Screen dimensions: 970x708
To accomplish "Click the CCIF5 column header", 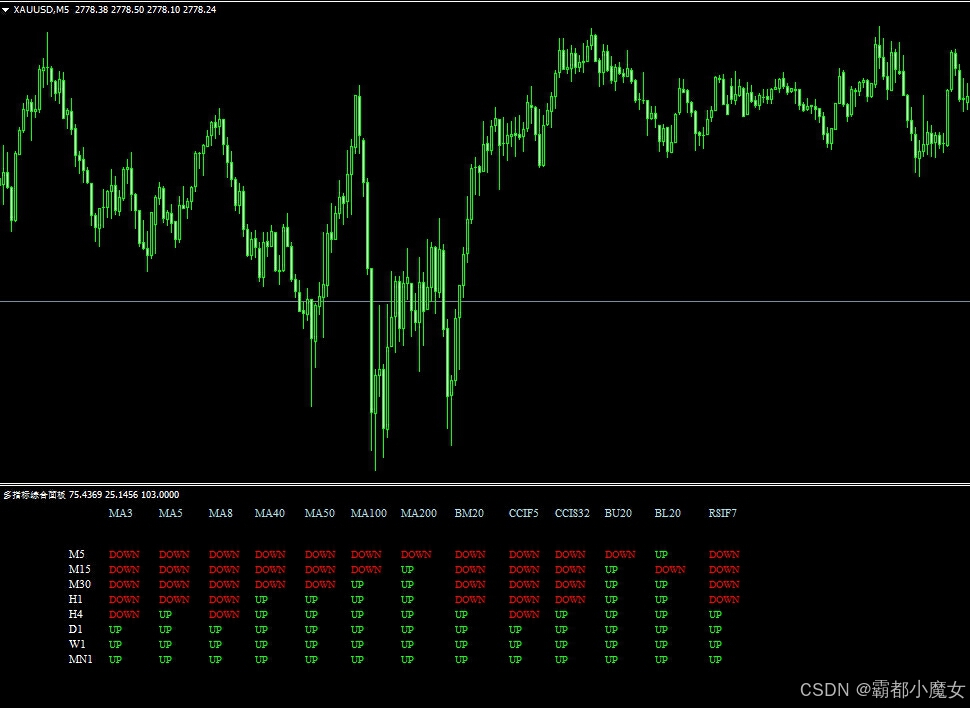I will click(524, 513).
